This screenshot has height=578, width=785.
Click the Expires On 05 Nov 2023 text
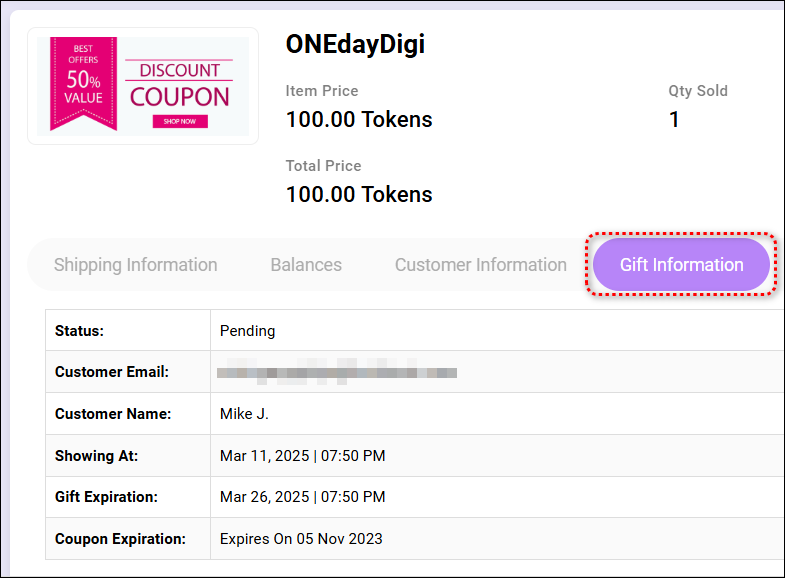tap(301, 539)
